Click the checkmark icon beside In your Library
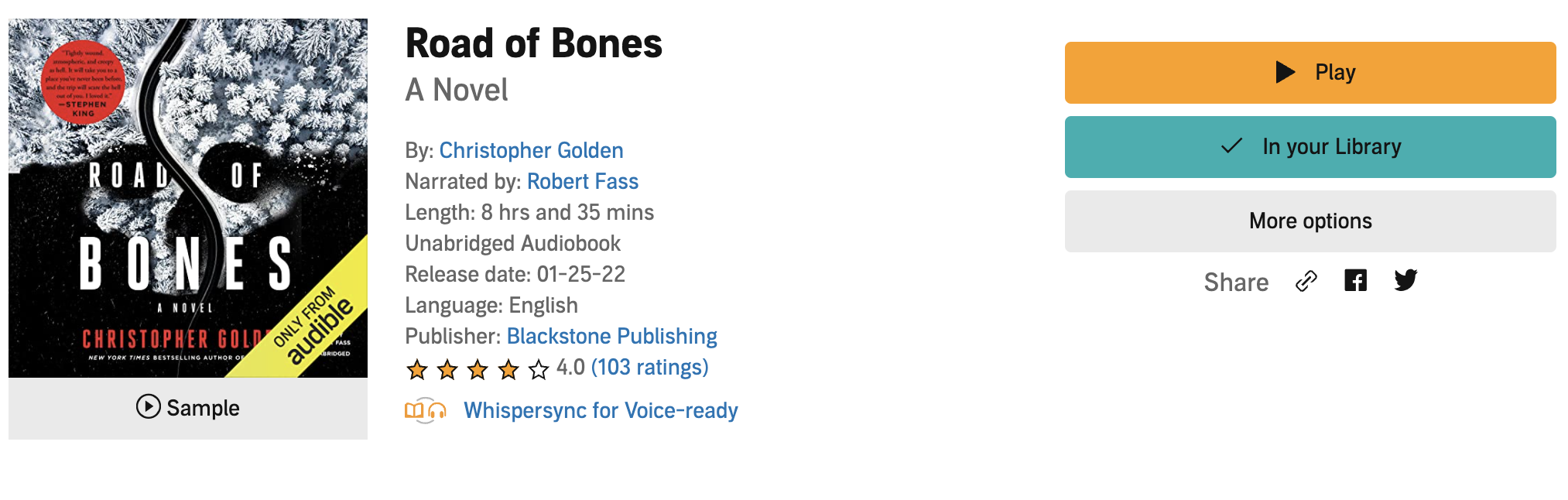The image size is (1568, 500). coord(1231,146)
